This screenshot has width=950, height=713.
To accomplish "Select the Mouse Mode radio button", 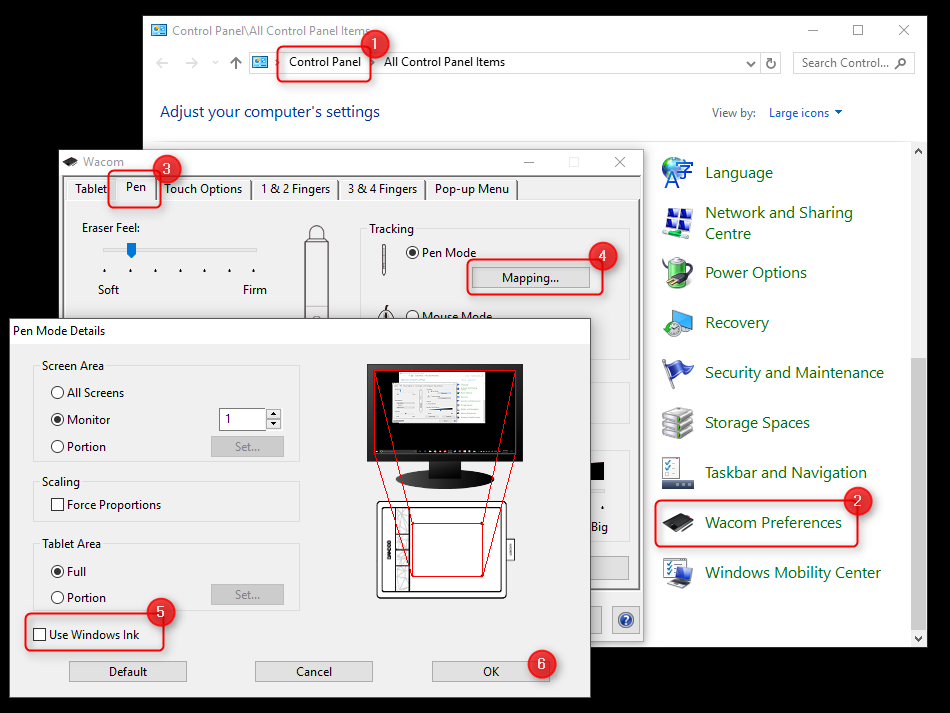I will coord(413,314).
